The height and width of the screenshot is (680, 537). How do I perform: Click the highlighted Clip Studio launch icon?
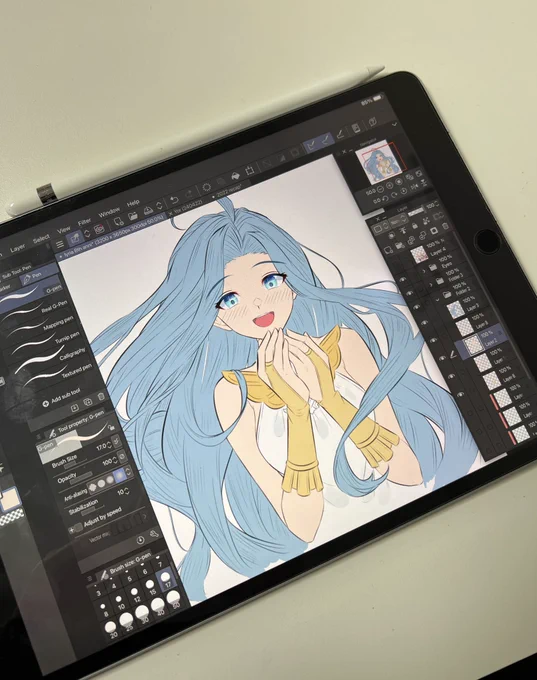(74, 237)
